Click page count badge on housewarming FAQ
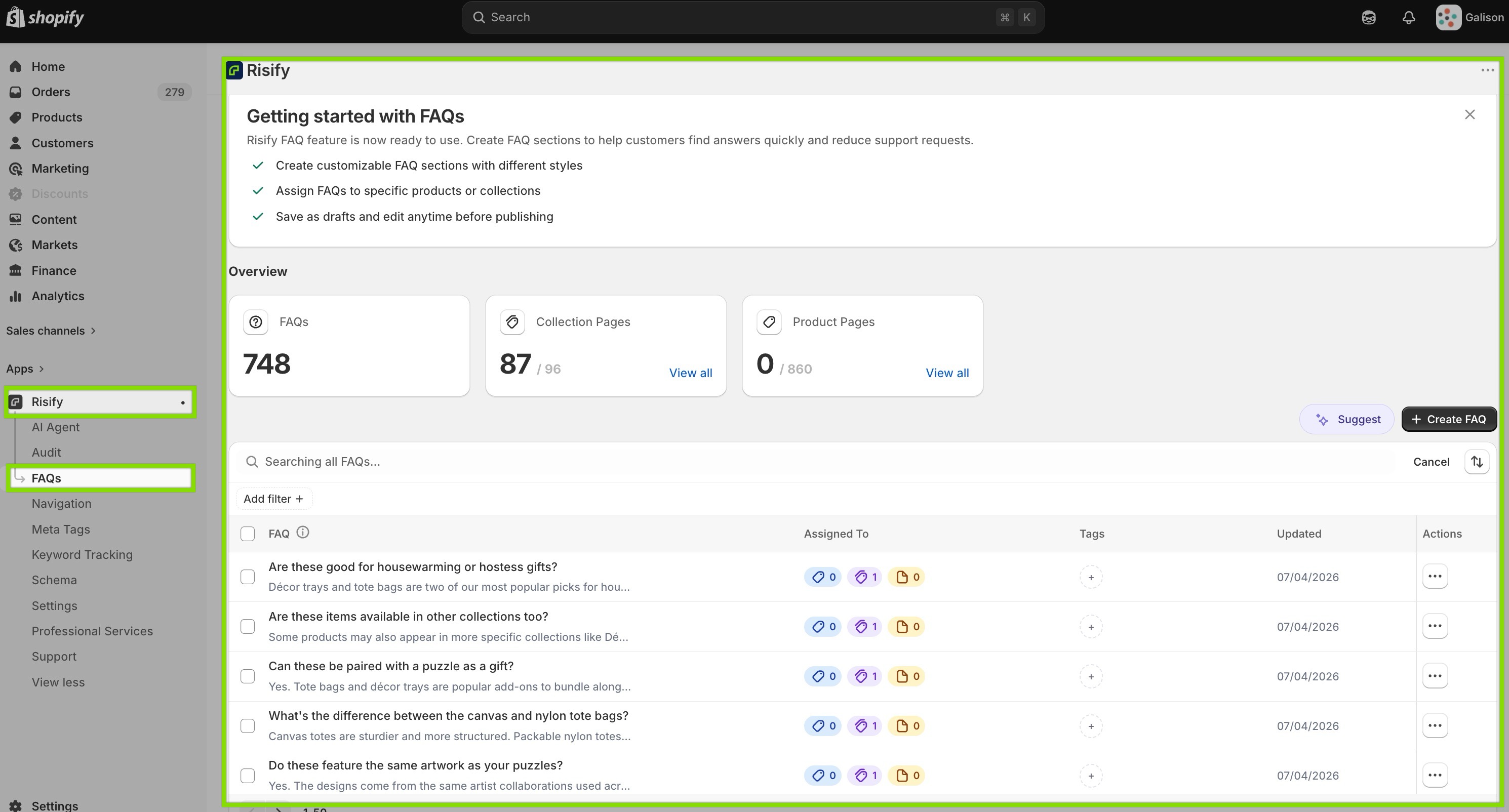 pyautogui.click(x=907, y=577)
